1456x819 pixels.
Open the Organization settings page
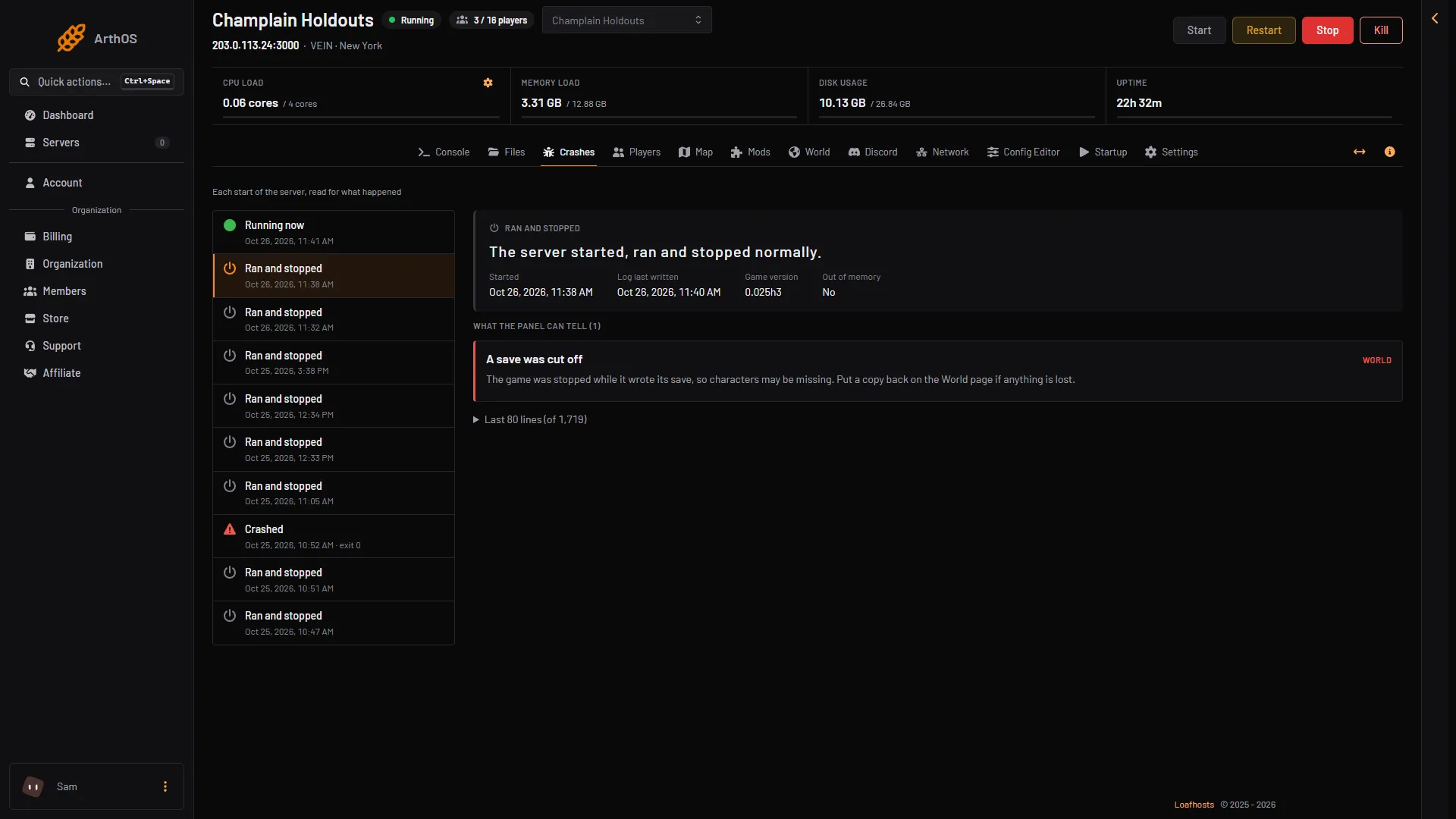pyautogui.click(x=96, y=264)
